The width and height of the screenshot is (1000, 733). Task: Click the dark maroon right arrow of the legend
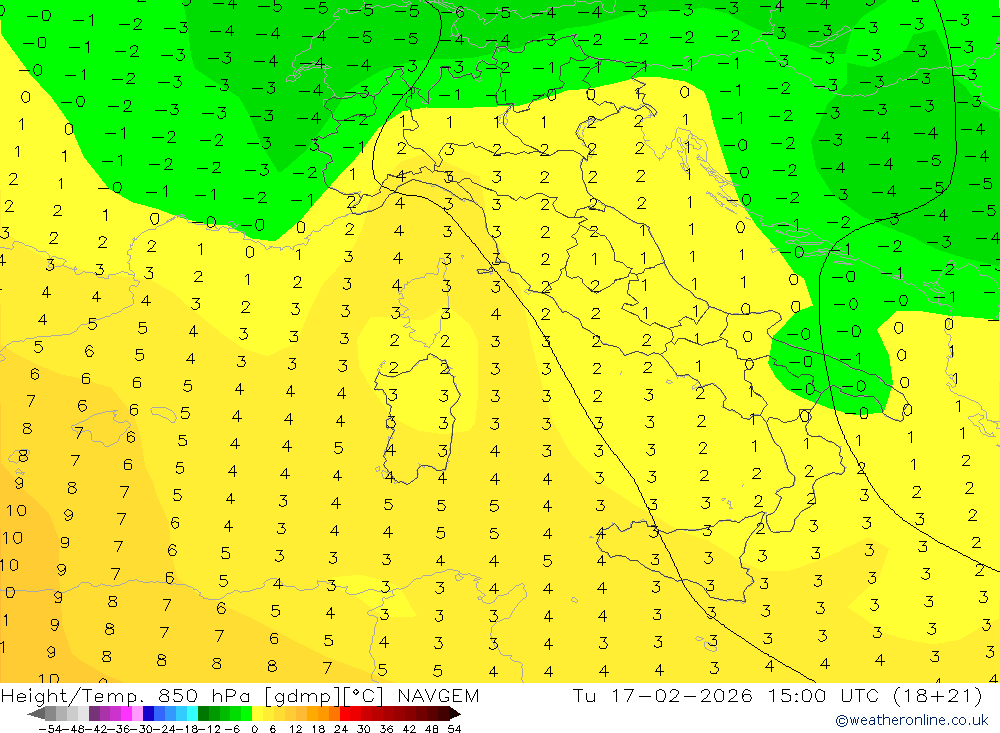click(x=455, y=714)
